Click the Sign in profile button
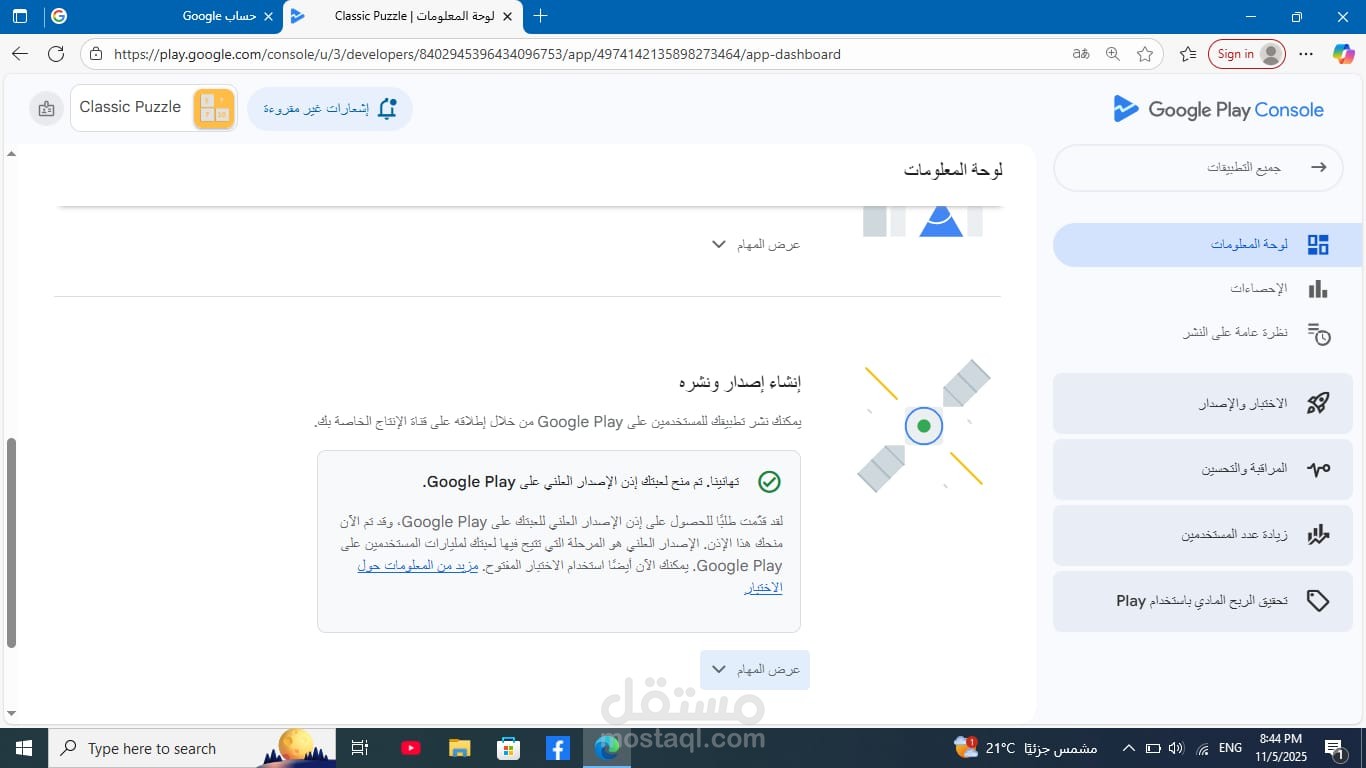 click(x=1247, y=54)
